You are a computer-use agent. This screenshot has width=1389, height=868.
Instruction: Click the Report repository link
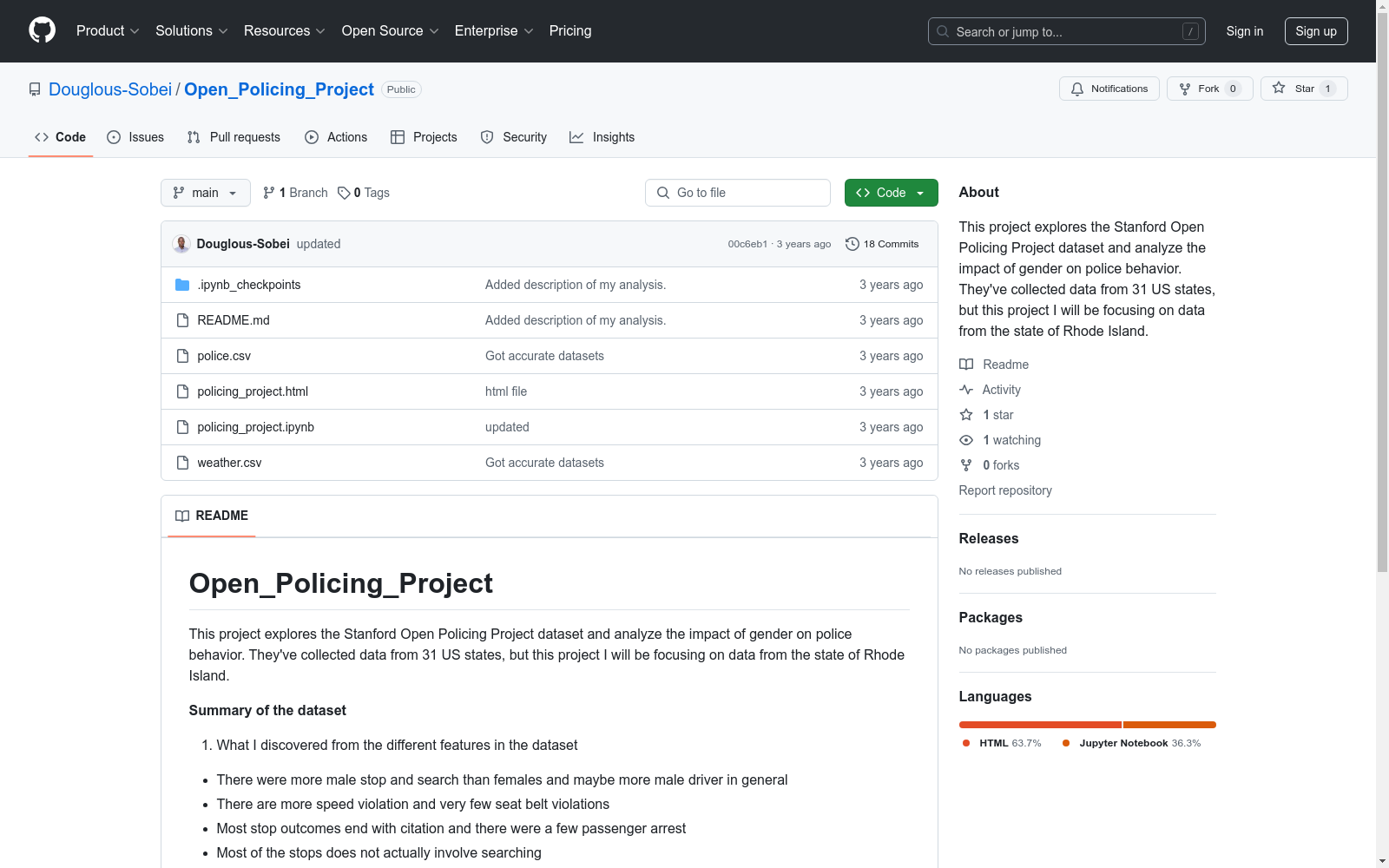click(x=1005, y=490)
